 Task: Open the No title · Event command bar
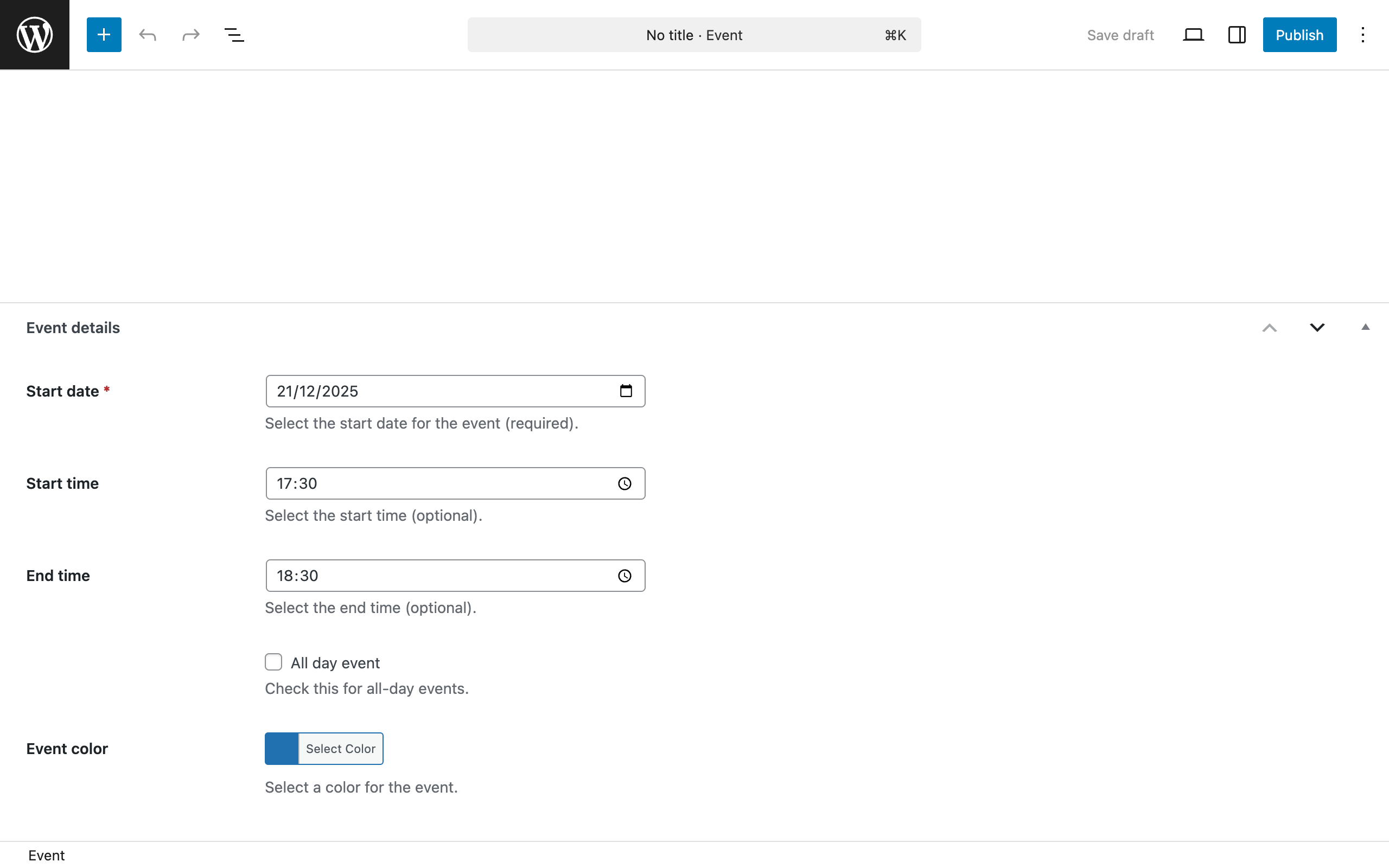694,34
